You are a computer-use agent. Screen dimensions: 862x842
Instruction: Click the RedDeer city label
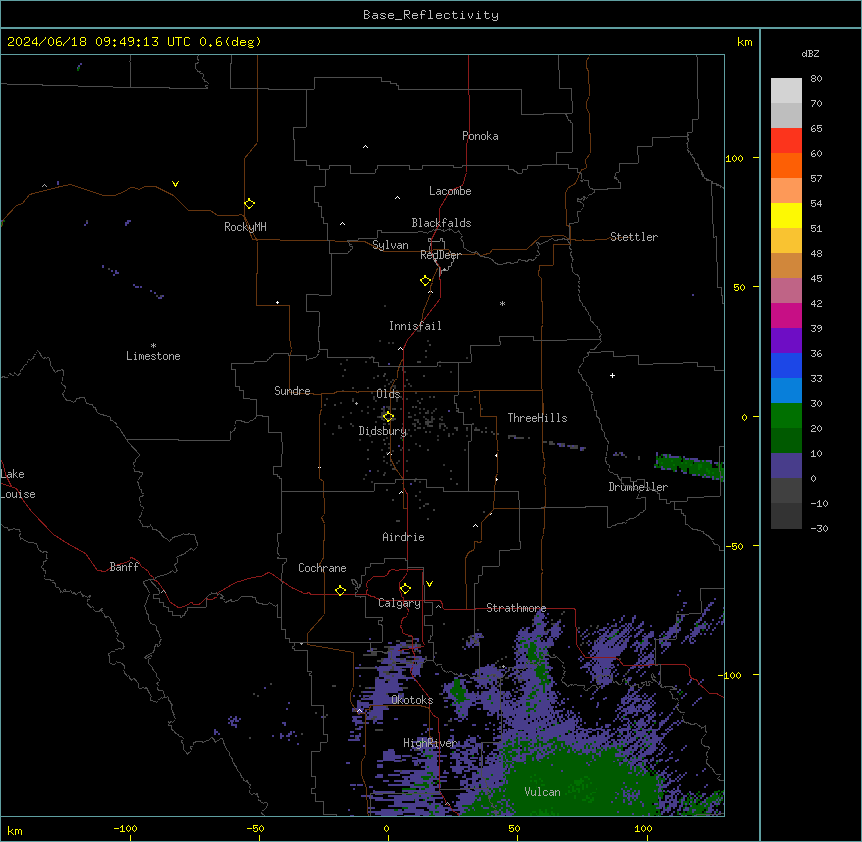440,255
